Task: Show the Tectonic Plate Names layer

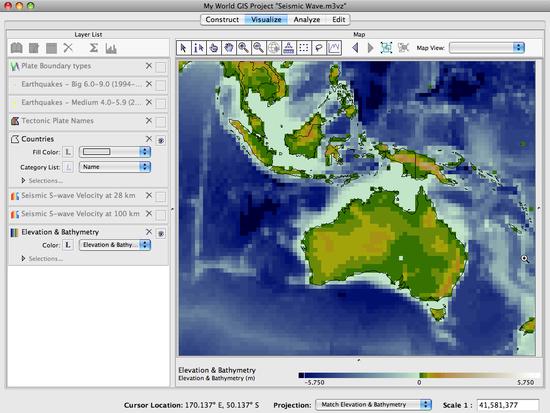Action: pyautogui.click(x=161, y=122)
